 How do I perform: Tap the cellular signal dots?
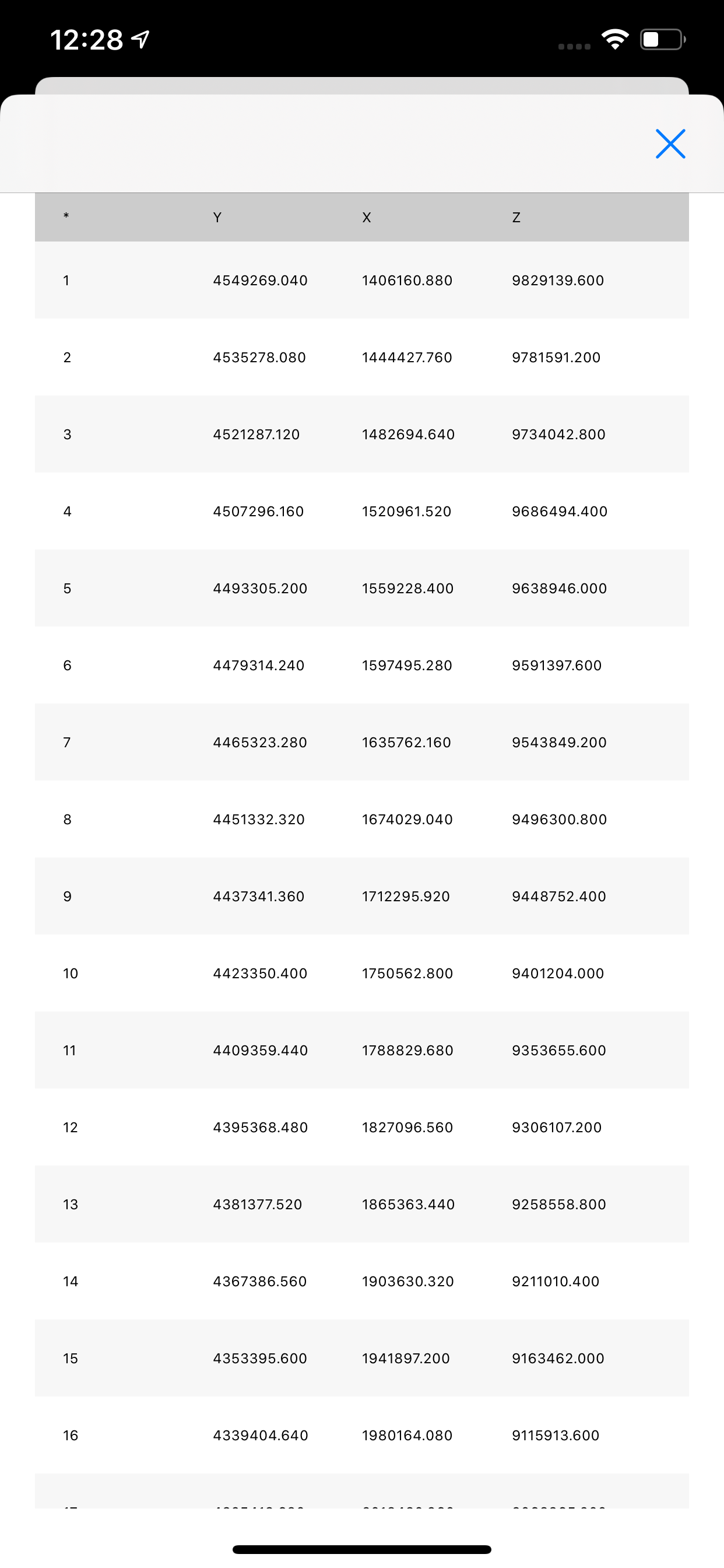(574, 46)
